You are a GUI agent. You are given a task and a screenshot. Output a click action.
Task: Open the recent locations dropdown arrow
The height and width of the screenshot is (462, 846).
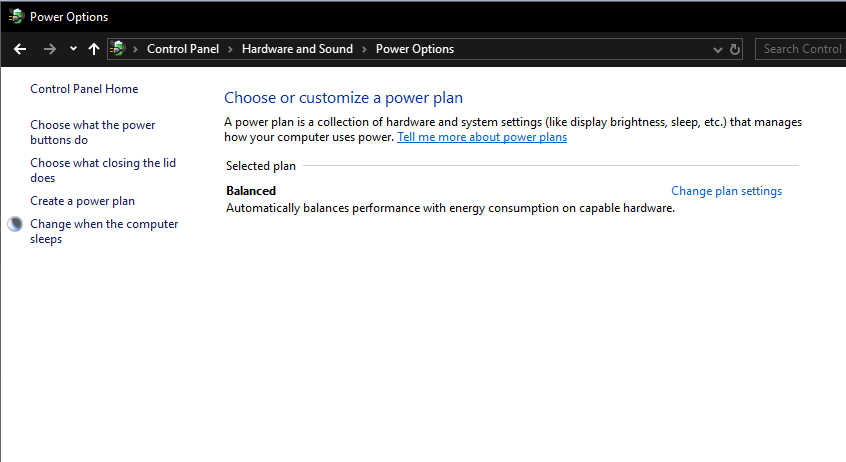[73, 49]
